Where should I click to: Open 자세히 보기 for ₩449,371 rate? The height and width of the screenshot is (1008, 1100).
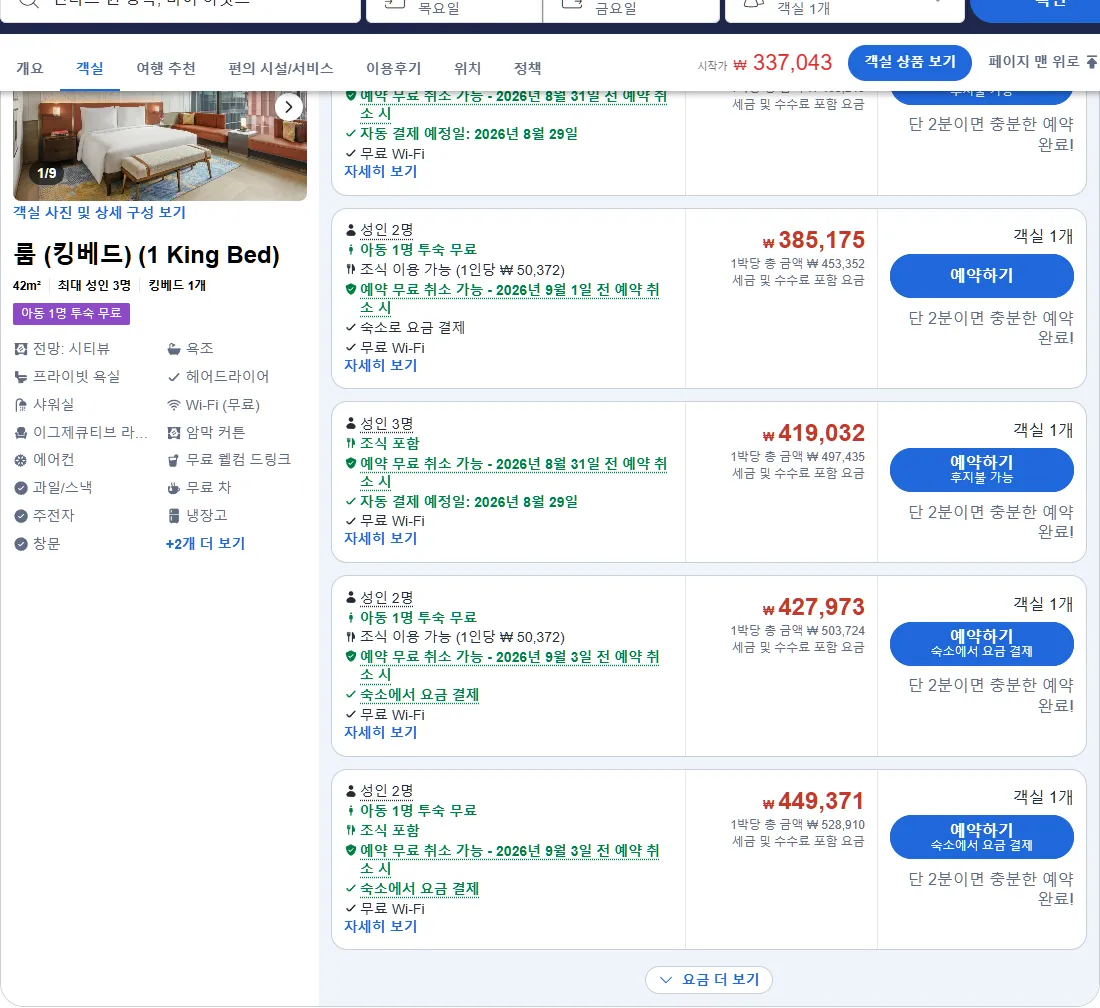point(380,927)
